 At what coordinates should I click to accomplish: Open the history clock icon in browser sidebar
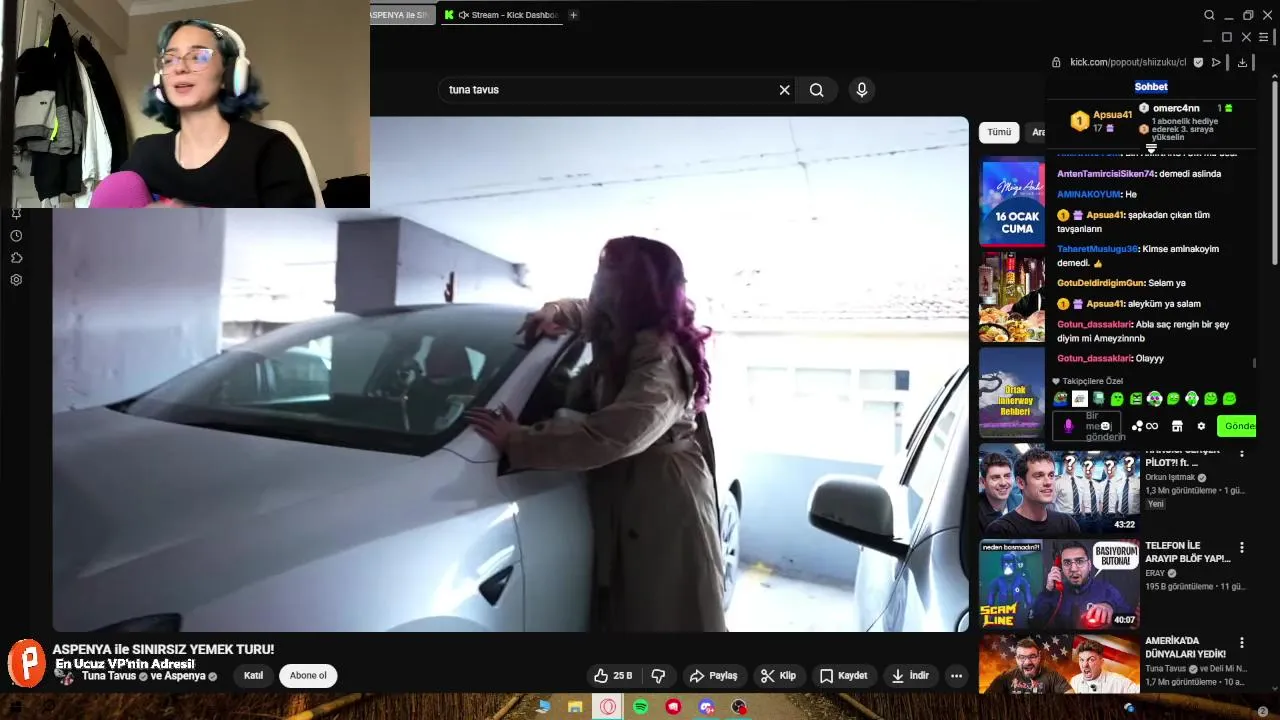16,236
